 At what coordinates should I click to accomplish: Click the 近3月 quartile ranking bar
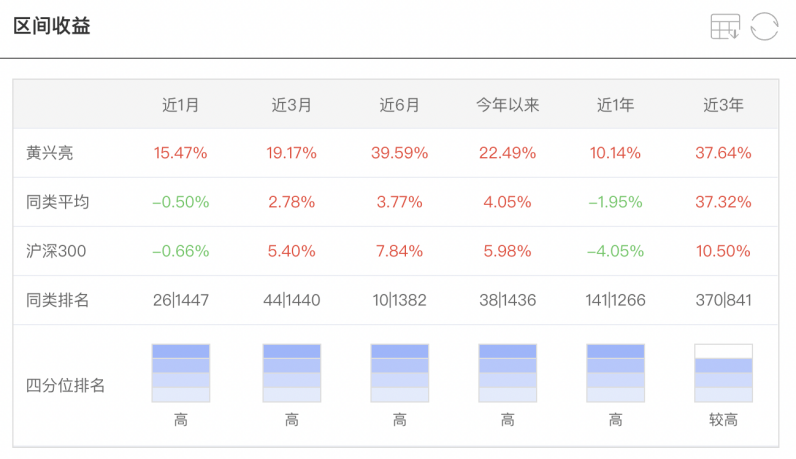[291, 373]
